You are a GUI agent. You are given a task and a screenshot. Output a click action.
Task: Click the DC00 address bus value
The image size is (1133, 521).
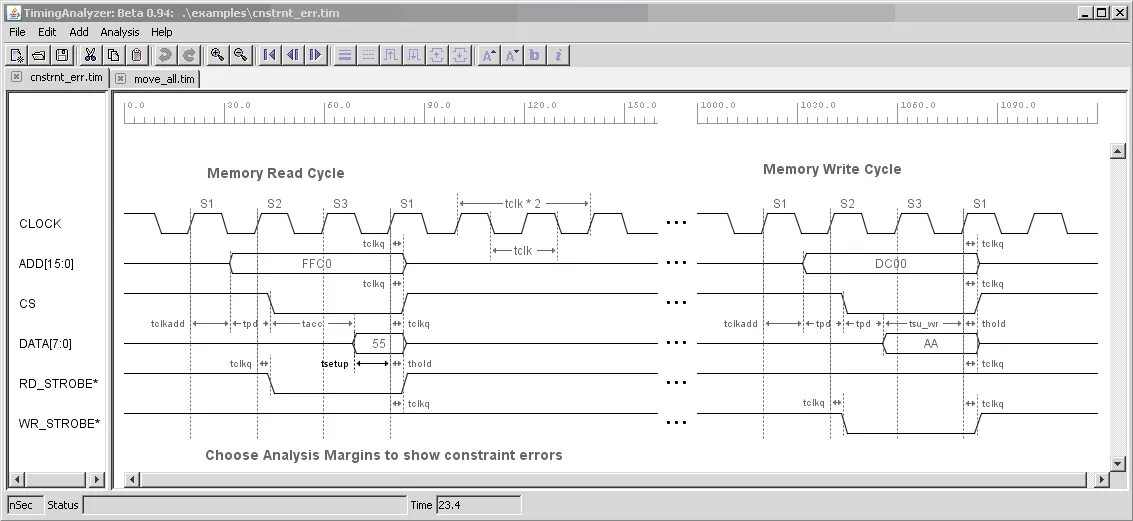(x=890, y=264)
